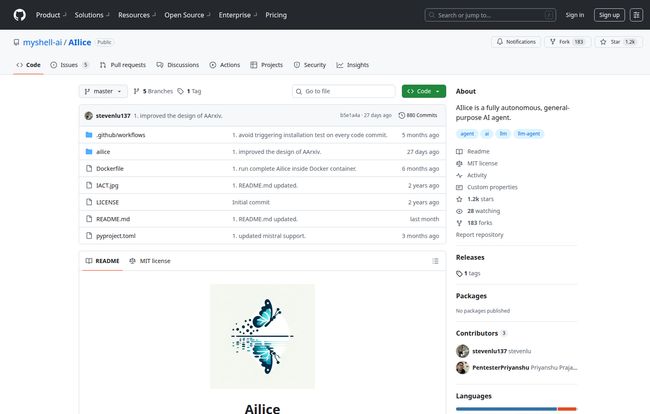This screenshot has width=650, height=414.
Task: Expand the Product menu
Action: [x=51, y=15]
